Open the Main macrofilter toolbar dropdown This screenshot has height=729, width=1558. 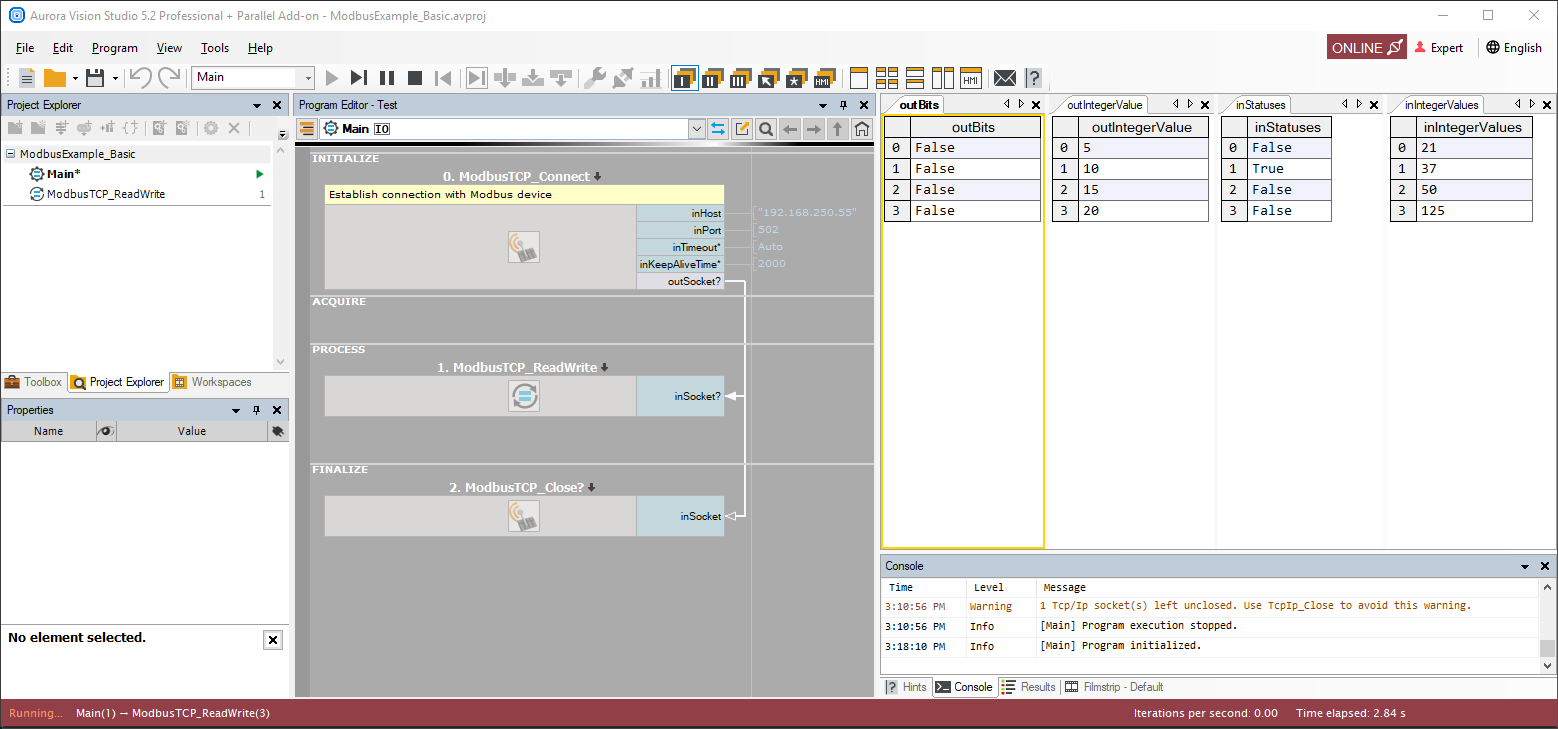coord(308,78)
